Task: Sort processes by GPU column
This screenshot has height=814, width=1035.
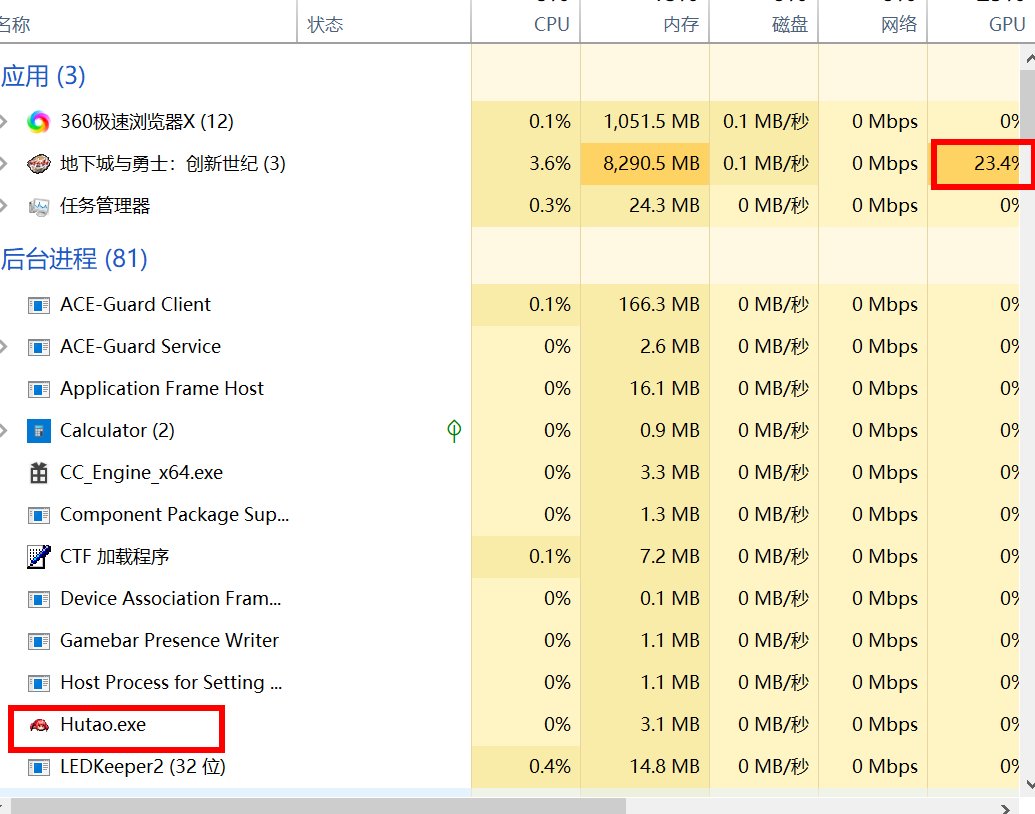Action: click(981, 24)
